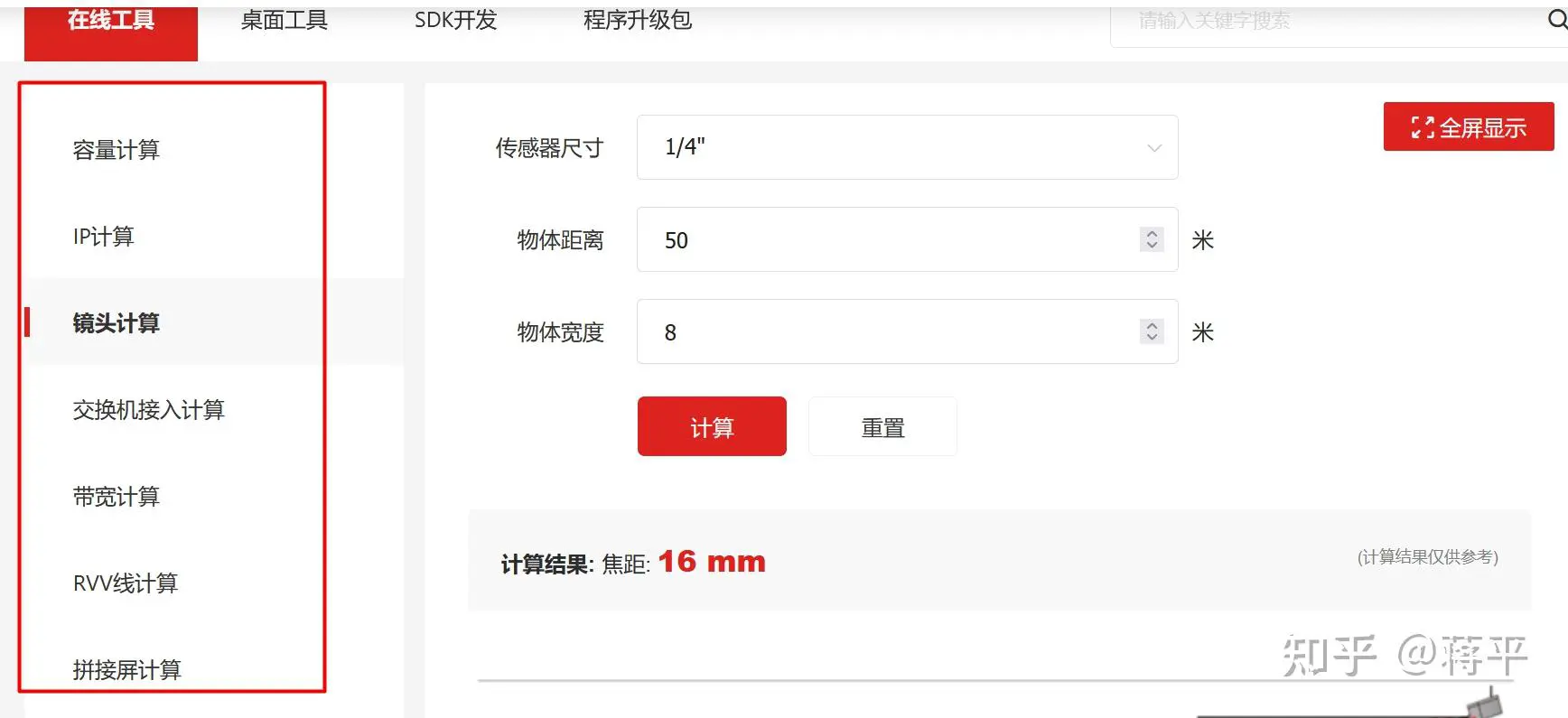Switch to the 桌面工具 tab

coord(284,21)
